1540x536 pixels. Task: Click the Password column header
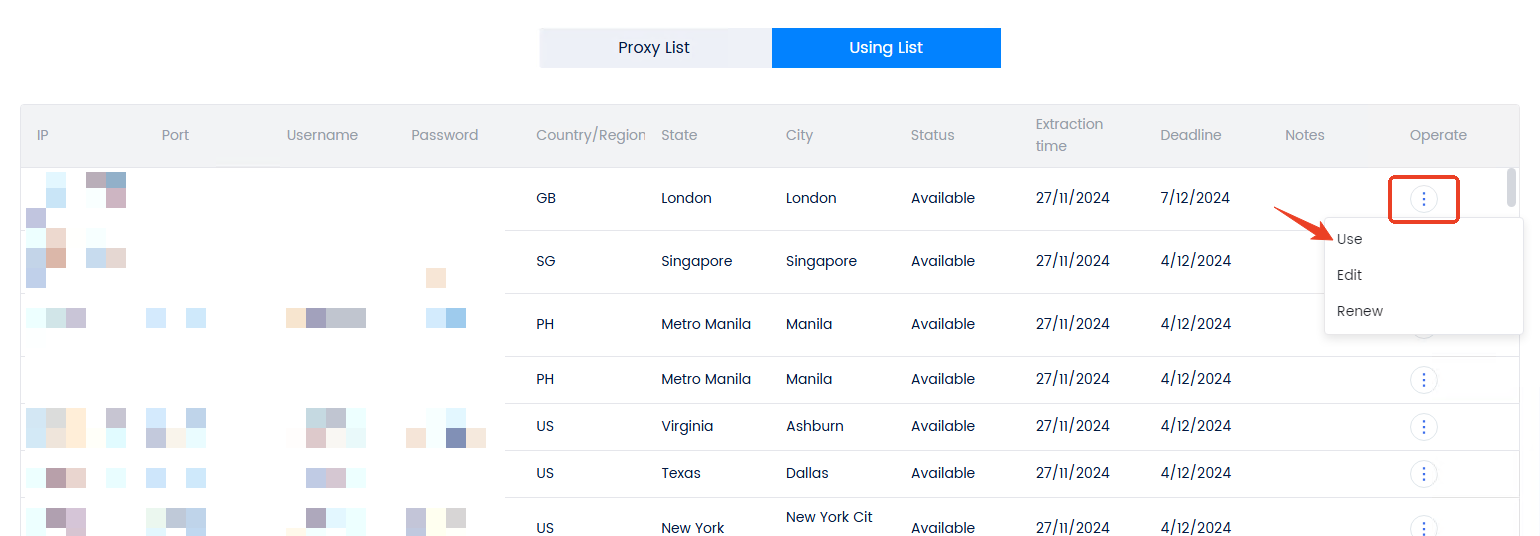tap(444, 135)
